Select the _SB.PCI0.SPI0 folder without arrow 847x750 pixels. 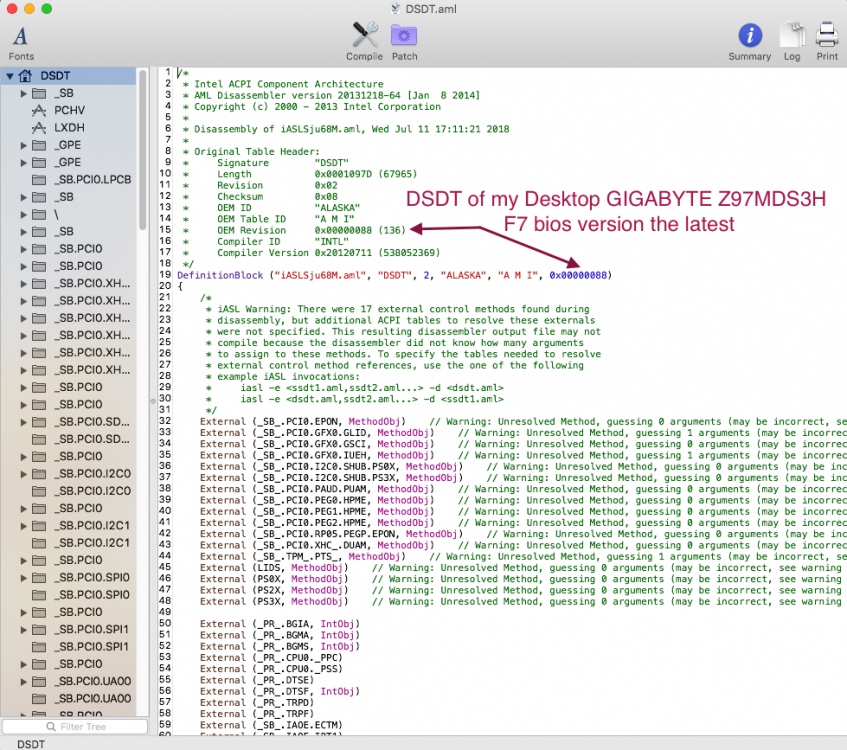click(39, 595)
